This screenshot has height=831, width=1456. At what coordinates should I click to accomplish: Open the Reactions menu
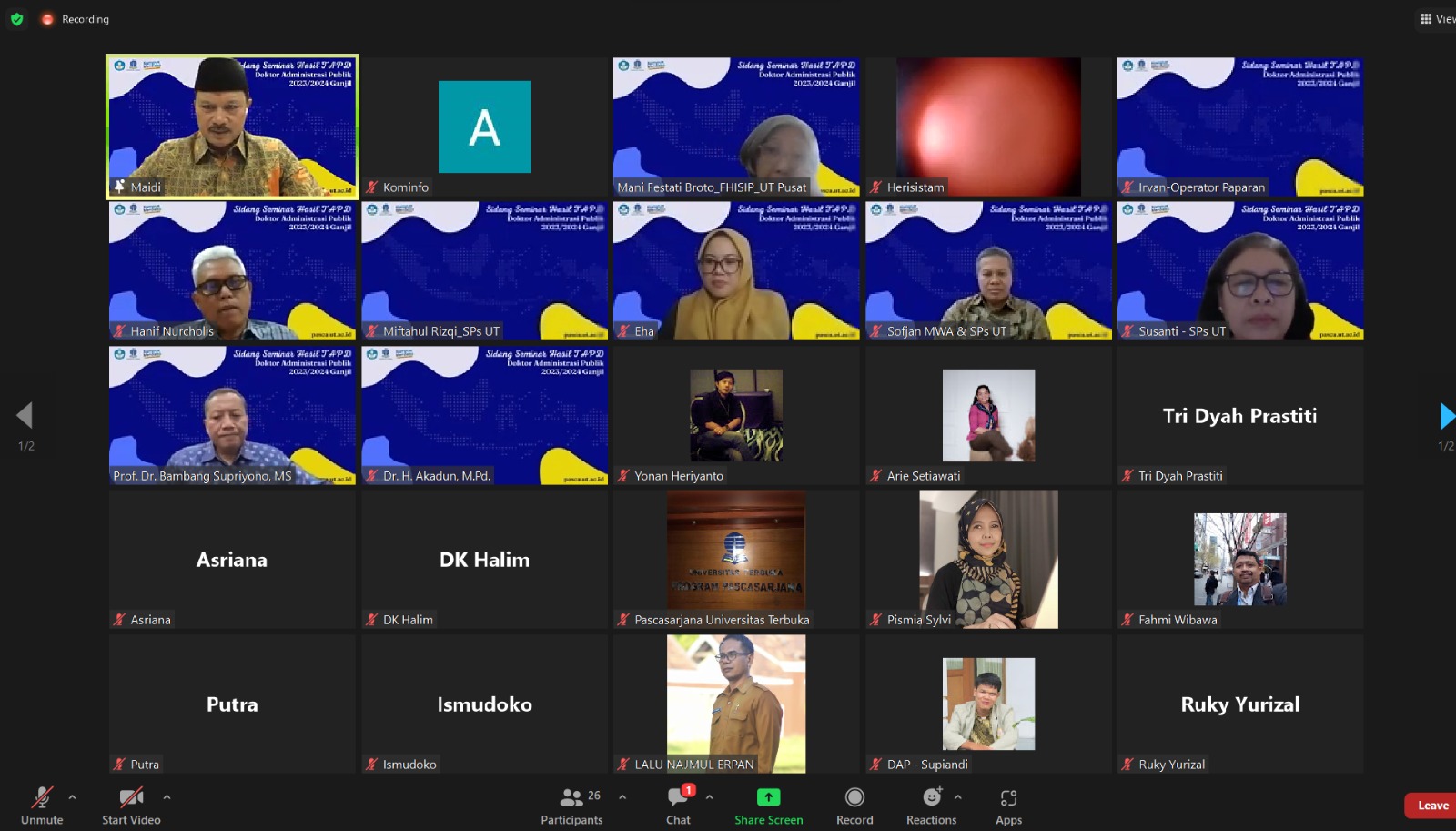coord(931,805)
